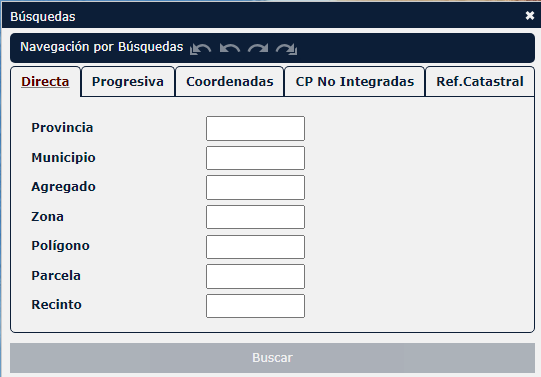Focus the Polígono input box
This screenshot has width=541, height=377.
(x=255, y=247)
